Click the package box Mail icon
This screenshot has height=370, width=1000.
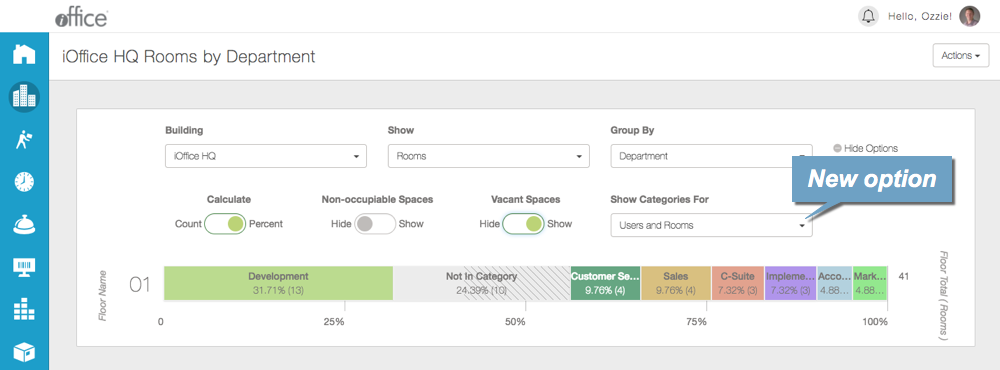pyautogui.click(x=24, y=352)
